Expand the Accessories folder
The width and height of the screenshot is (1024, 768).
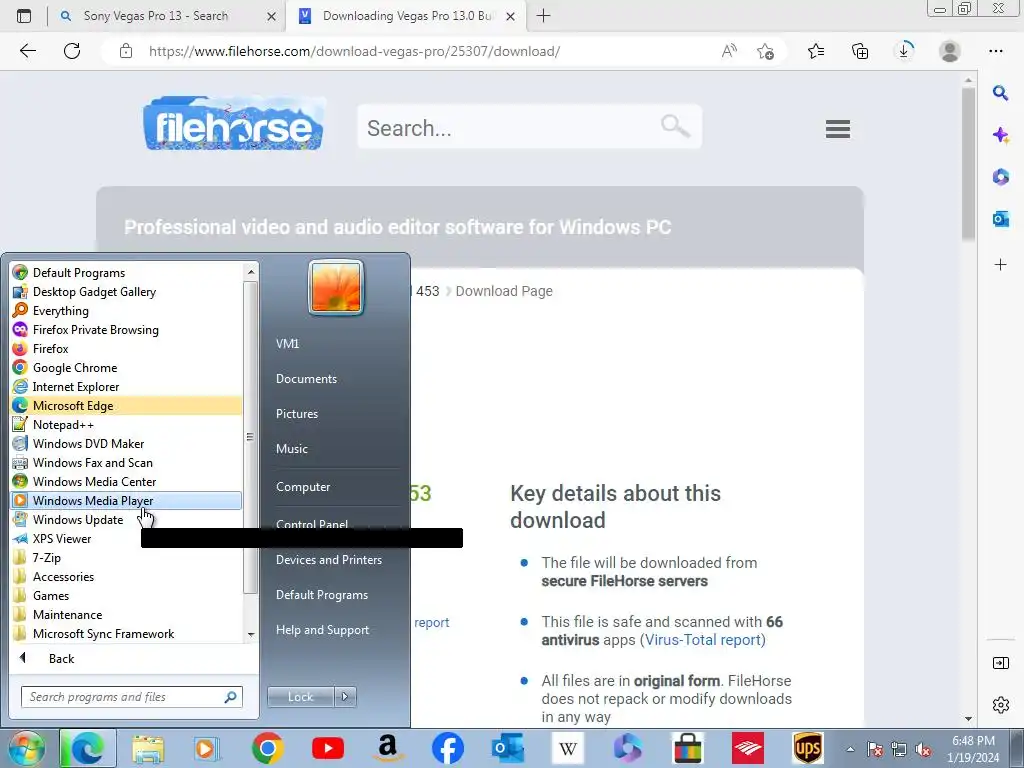(126, 577)
